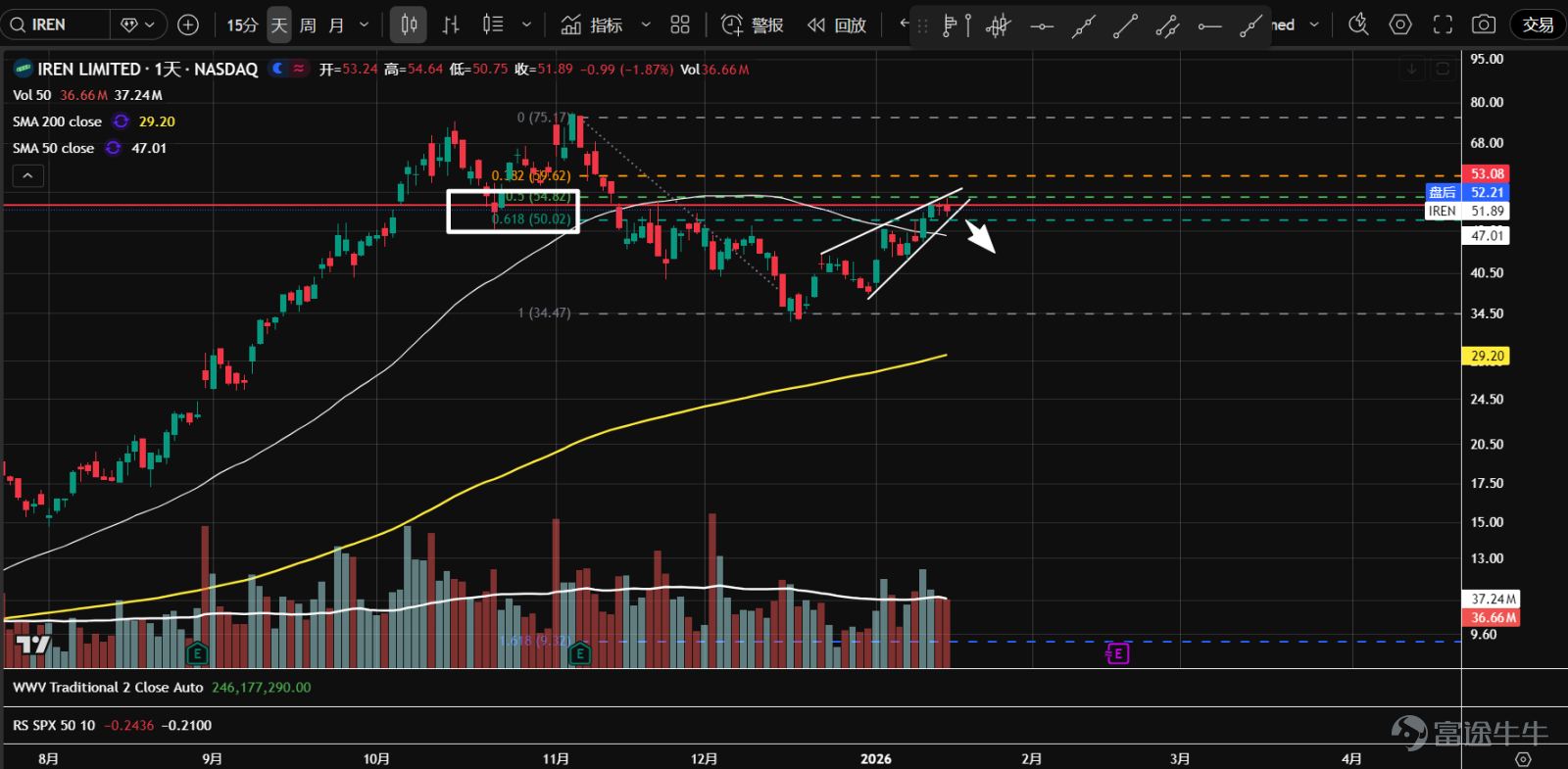Click the SMA 50 purple refresh icon

click(x=113, y=148)
